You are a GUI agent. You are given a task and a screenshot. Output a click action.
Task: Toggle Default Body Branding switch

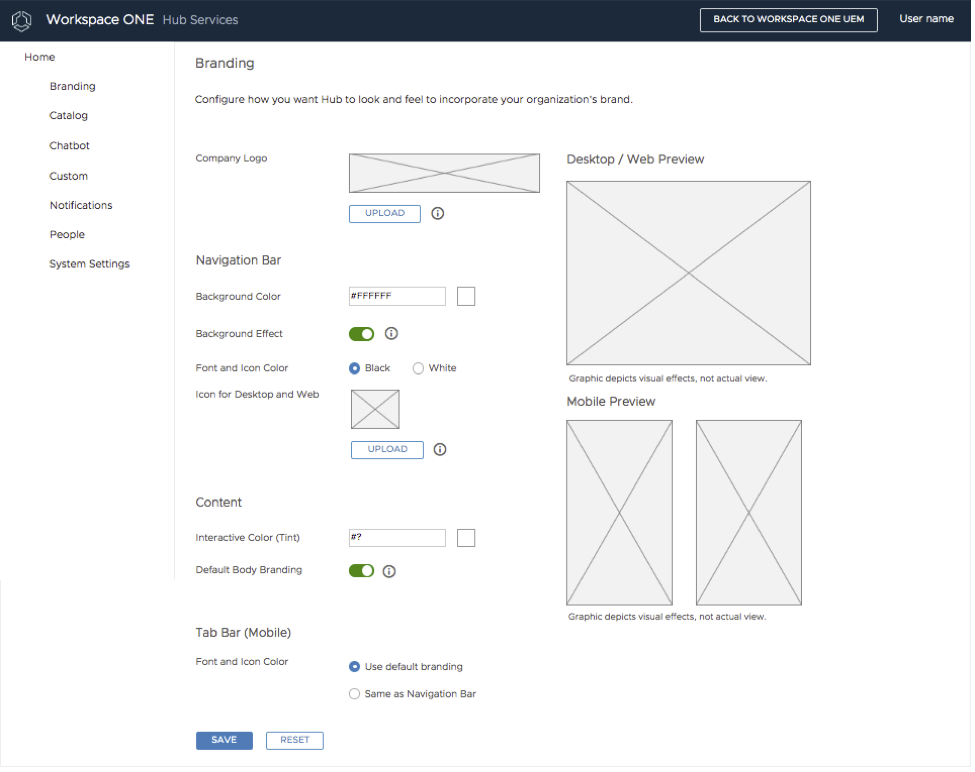[363, 572]
